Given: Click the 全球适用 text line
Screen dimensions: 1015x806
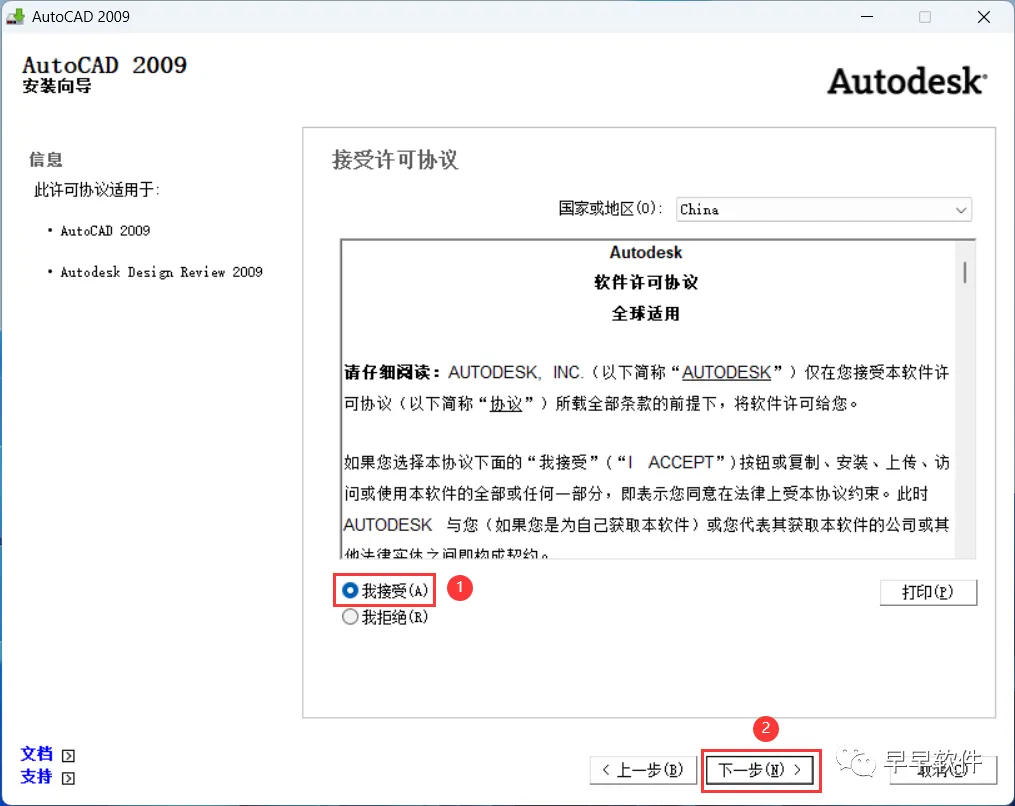Looking at the screenshot, I should 646,314.
